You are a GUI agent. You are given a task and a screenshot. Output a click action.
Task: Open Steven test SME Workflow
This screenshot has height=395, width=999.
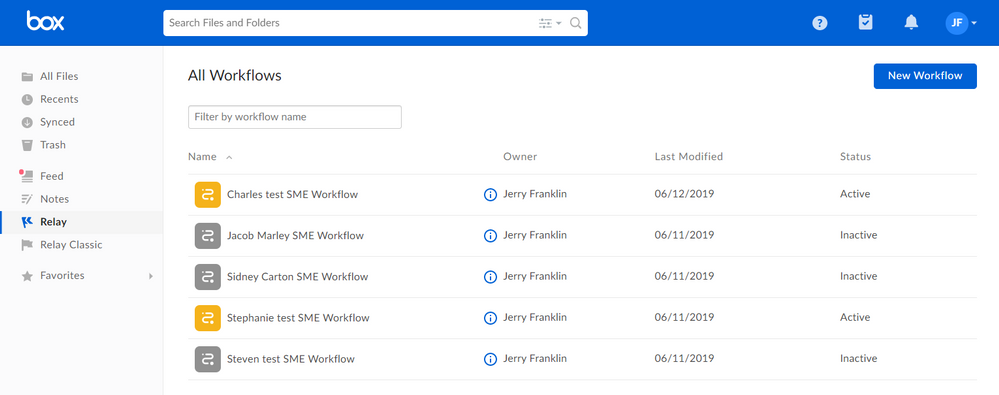(x=291, y=359)
